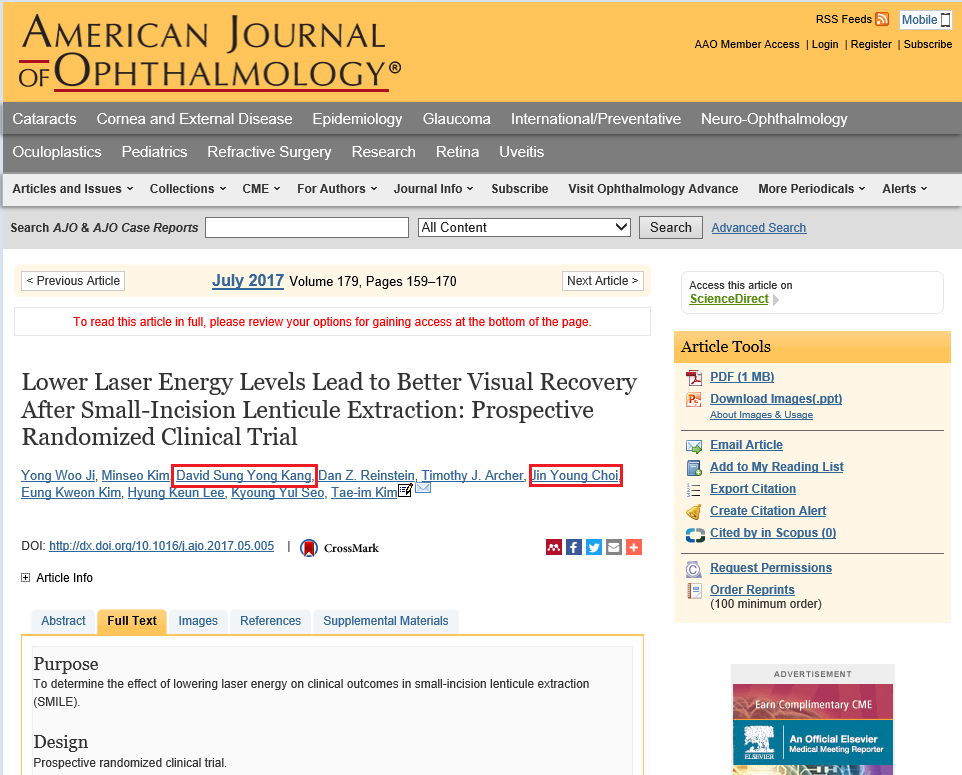
Task: Share article via Facebook icon
Action: point(574,547)
